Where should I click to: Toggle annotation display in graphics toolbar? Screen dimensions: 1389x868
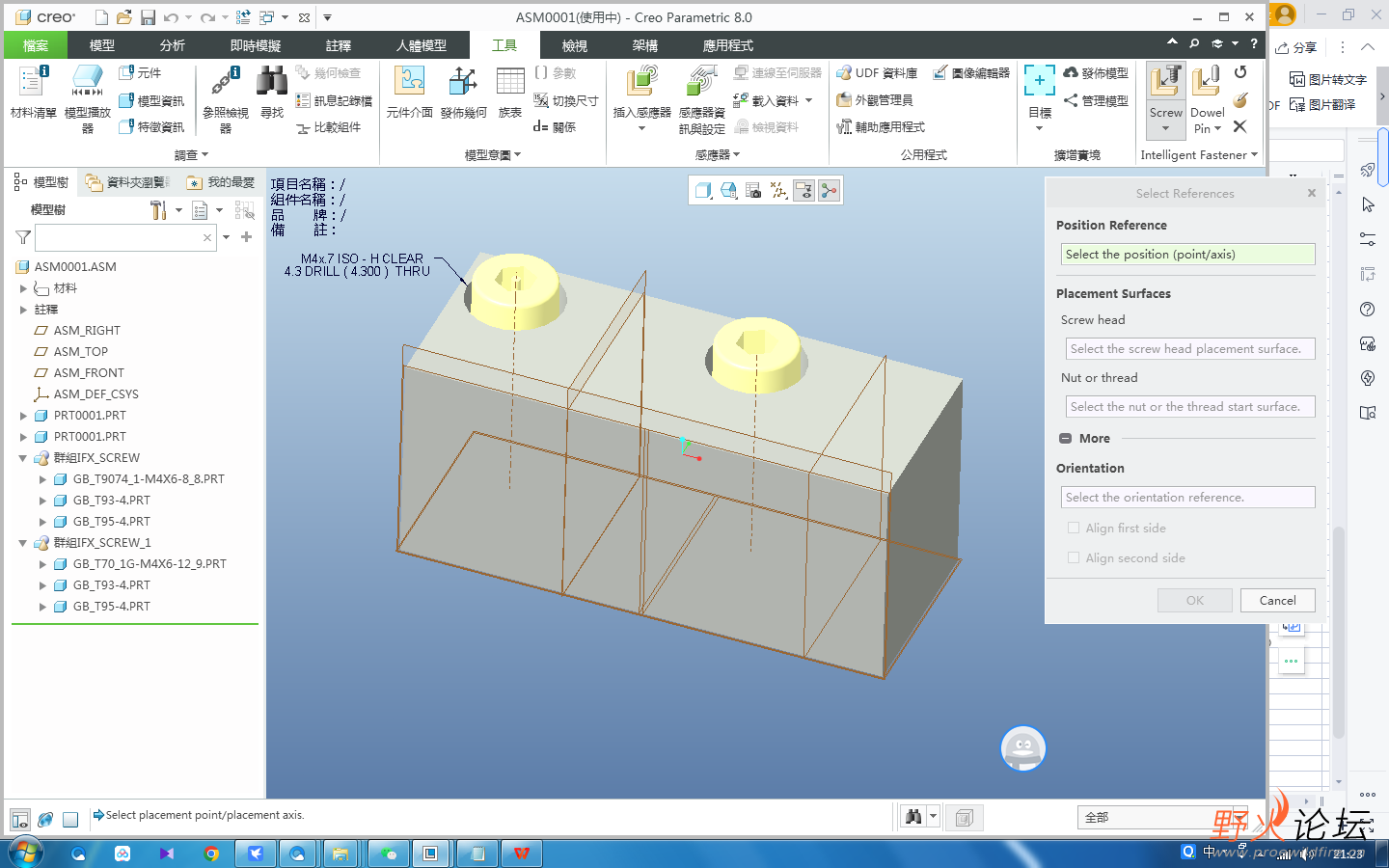pos(803,191)
